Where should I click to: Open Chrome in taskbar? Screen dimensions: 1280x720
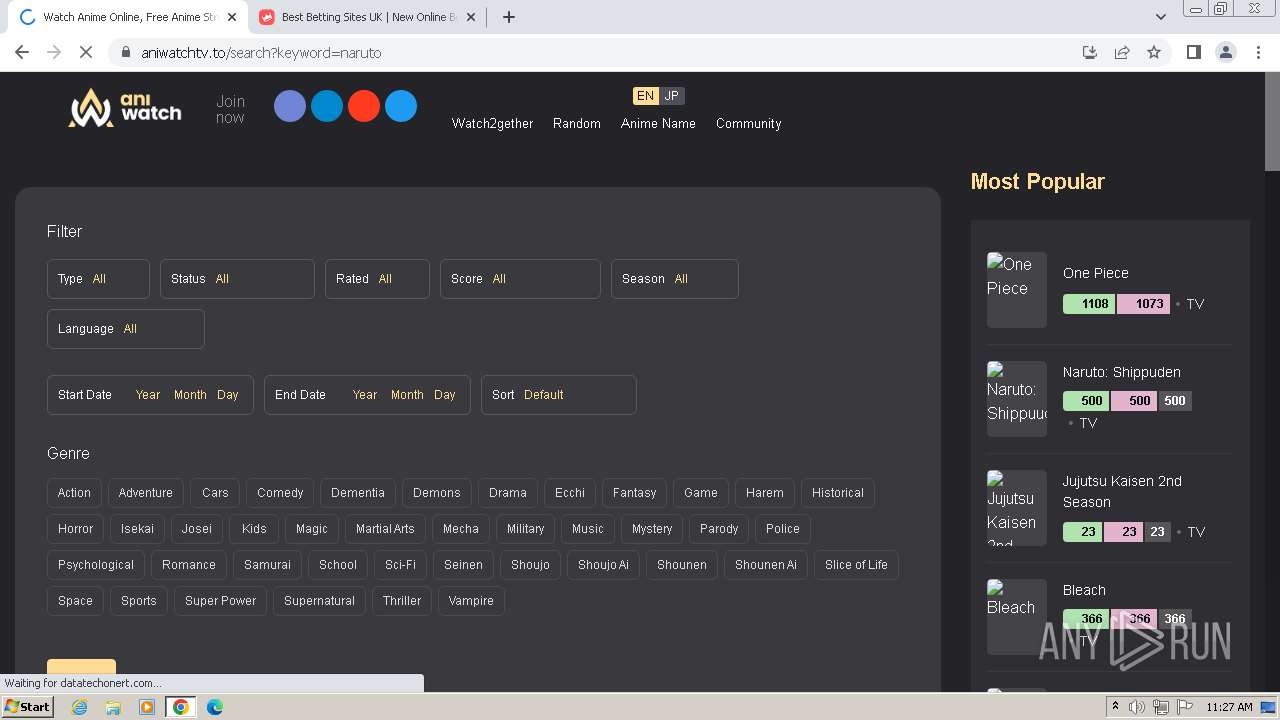[181, 707]
